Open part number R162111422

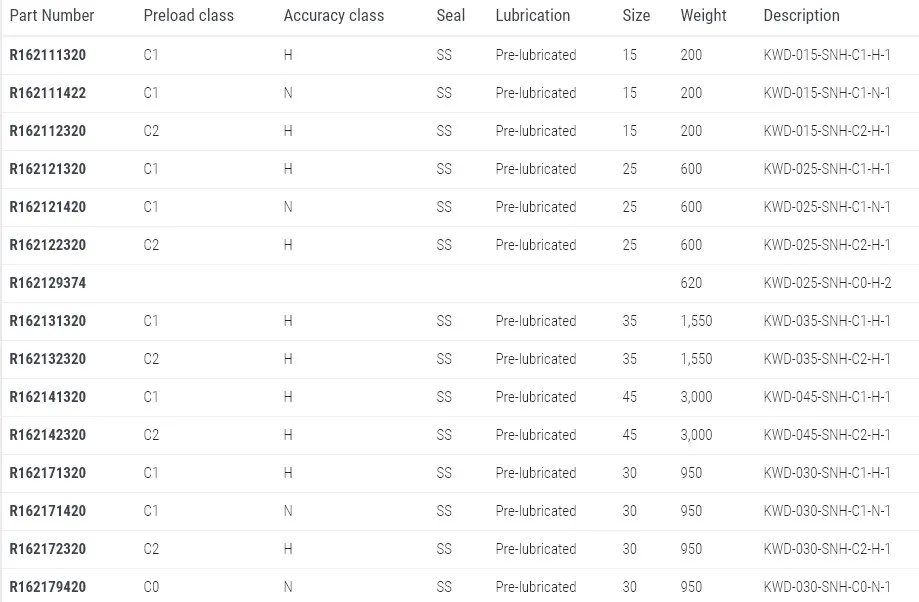[48, 93]
